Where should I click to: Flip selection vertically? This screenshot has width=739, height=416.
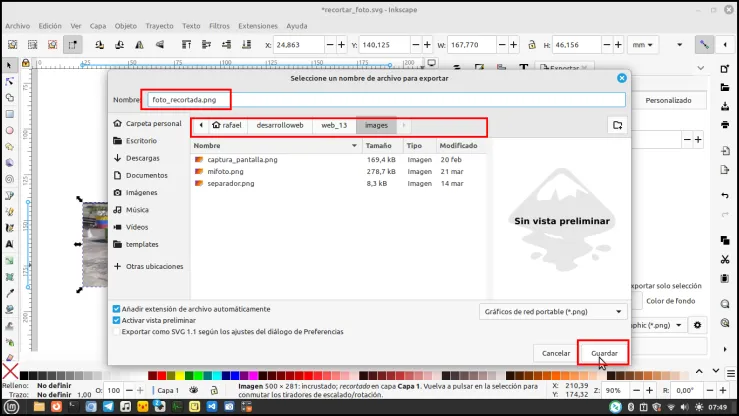160,45
